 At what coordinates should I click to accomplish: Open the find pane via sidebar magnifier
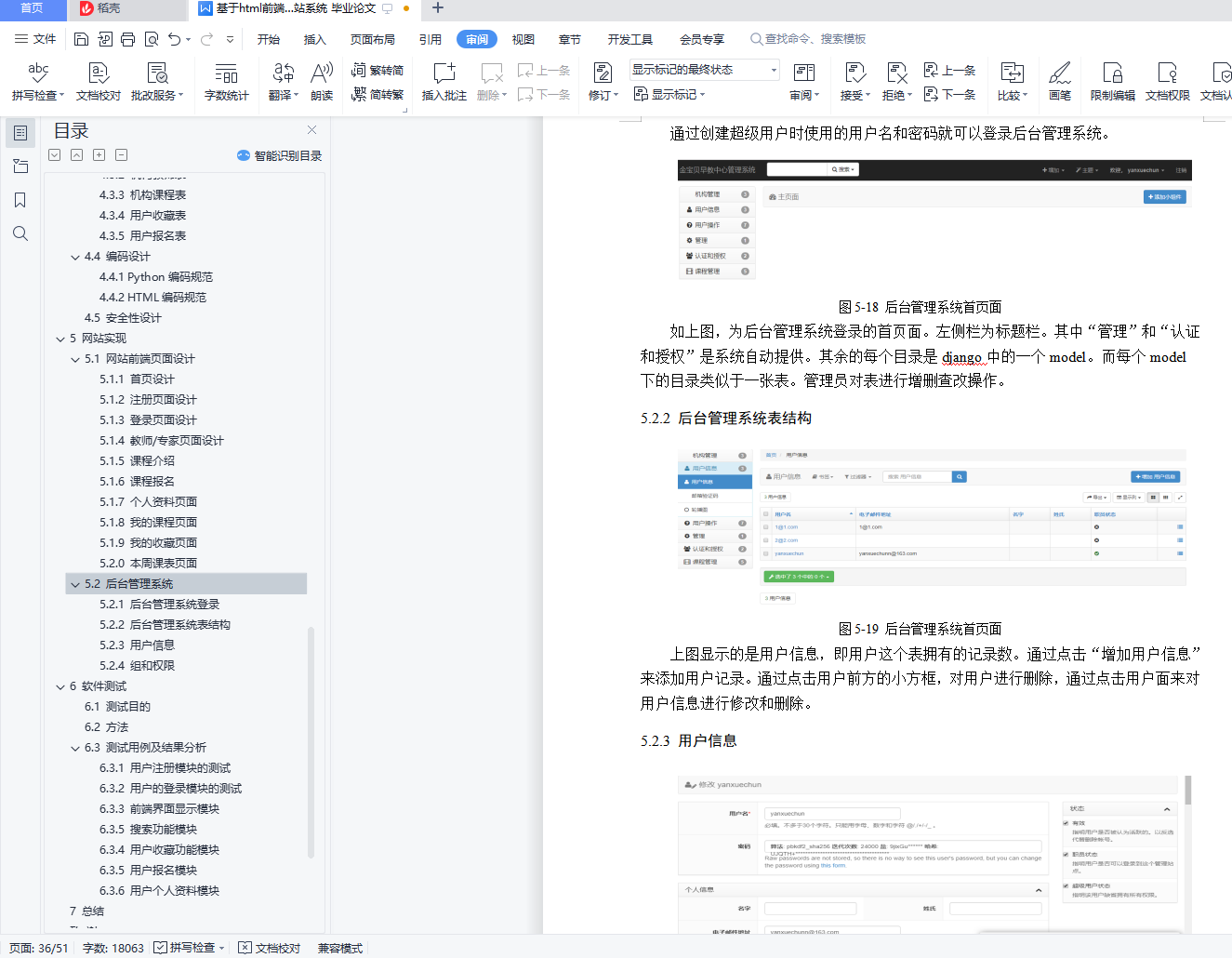coord(20,233)
